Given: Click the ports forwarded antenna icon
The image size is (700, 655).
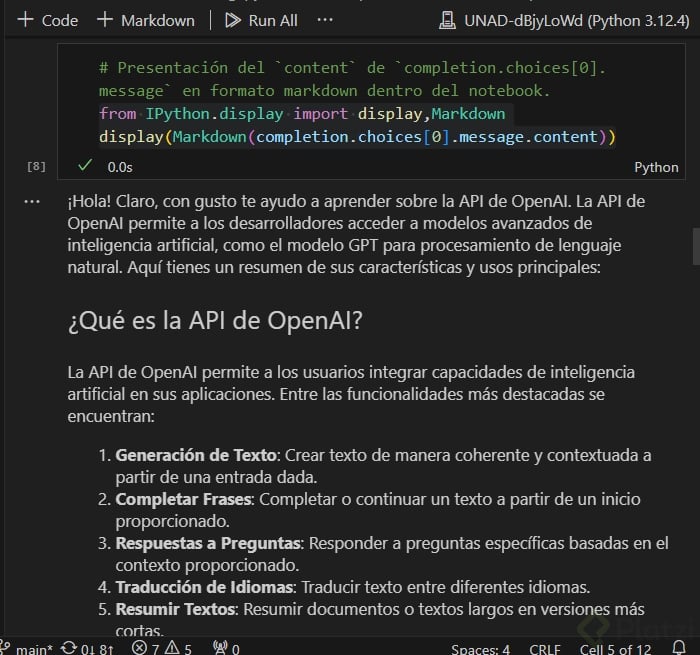Looking at the screenshot, I should [x=226, y=648].
